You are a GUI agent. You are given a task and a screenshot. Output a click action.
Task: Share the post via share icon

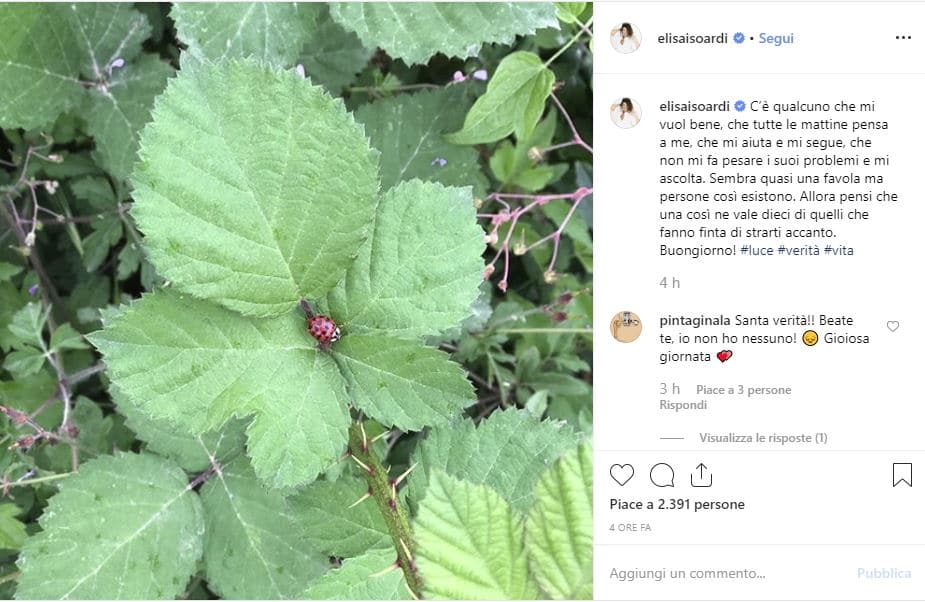(701, 475)
